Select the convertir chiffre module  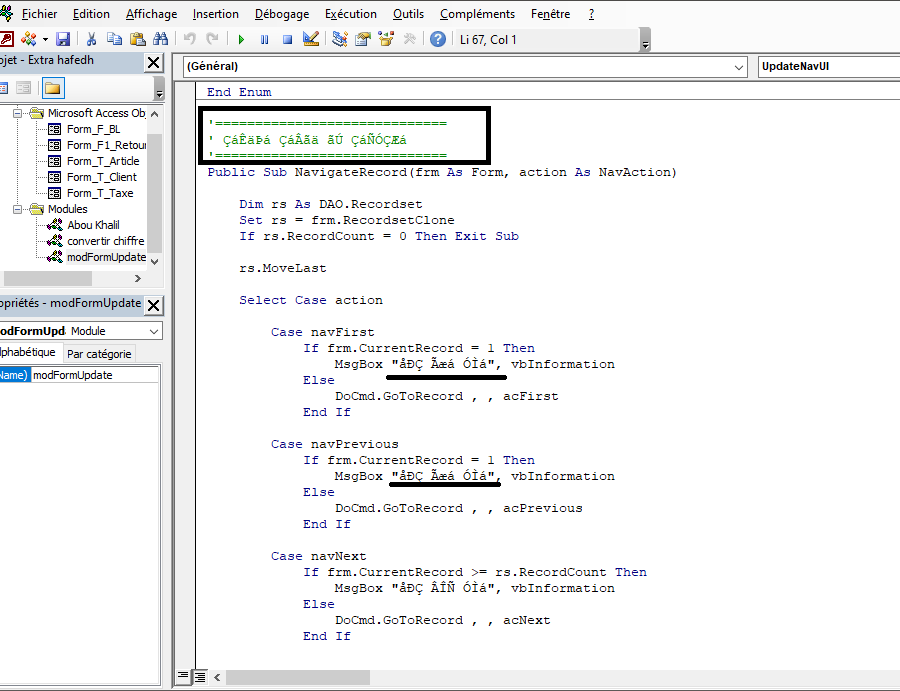pyautogui.click(x=105, y=241)
